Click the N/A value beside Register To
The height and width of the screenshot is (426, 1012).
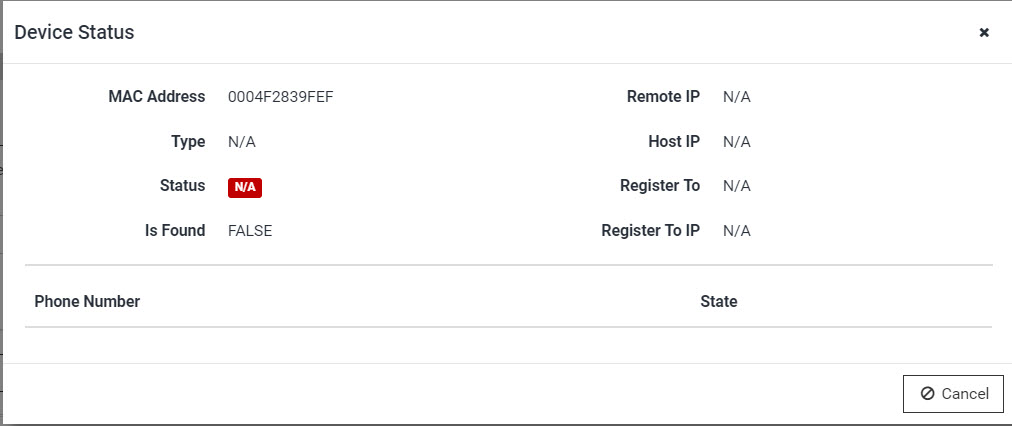pyautogui.click(x=736, y=186)
